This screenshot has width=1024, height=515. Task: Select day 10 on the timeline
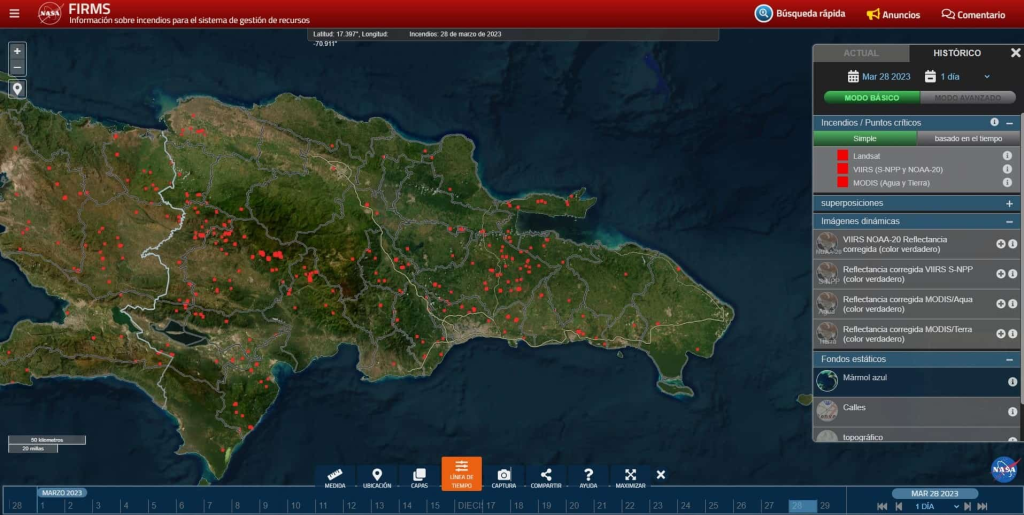[295, 506]
